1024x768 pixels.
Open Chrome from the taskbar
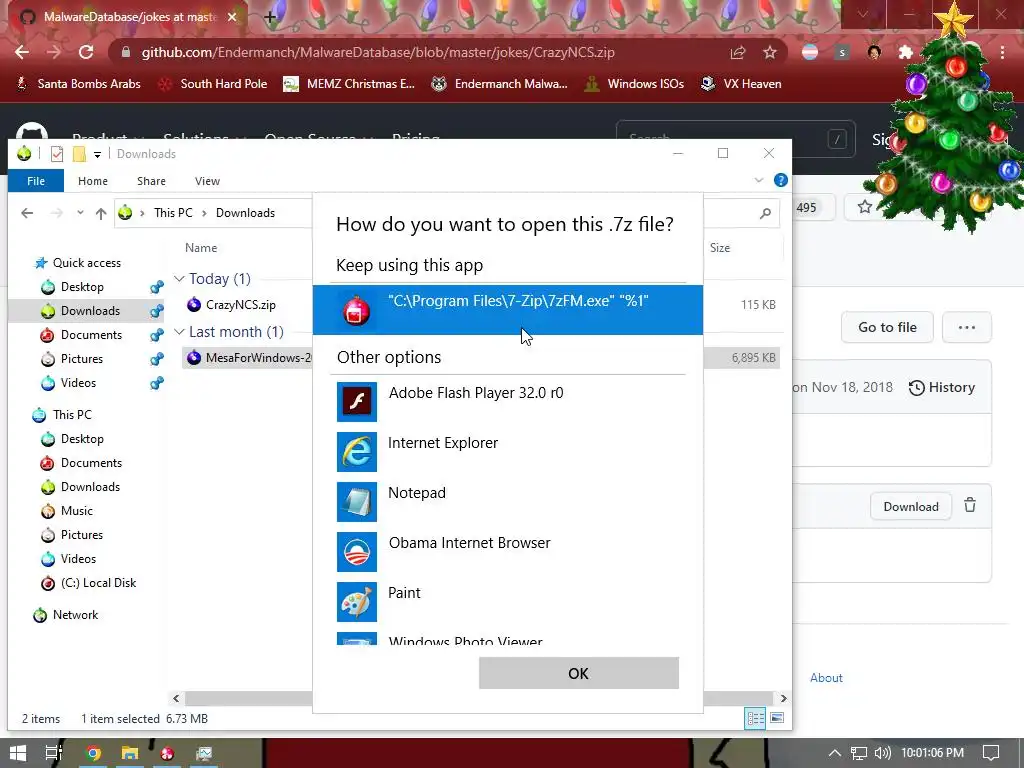point(93,754)
